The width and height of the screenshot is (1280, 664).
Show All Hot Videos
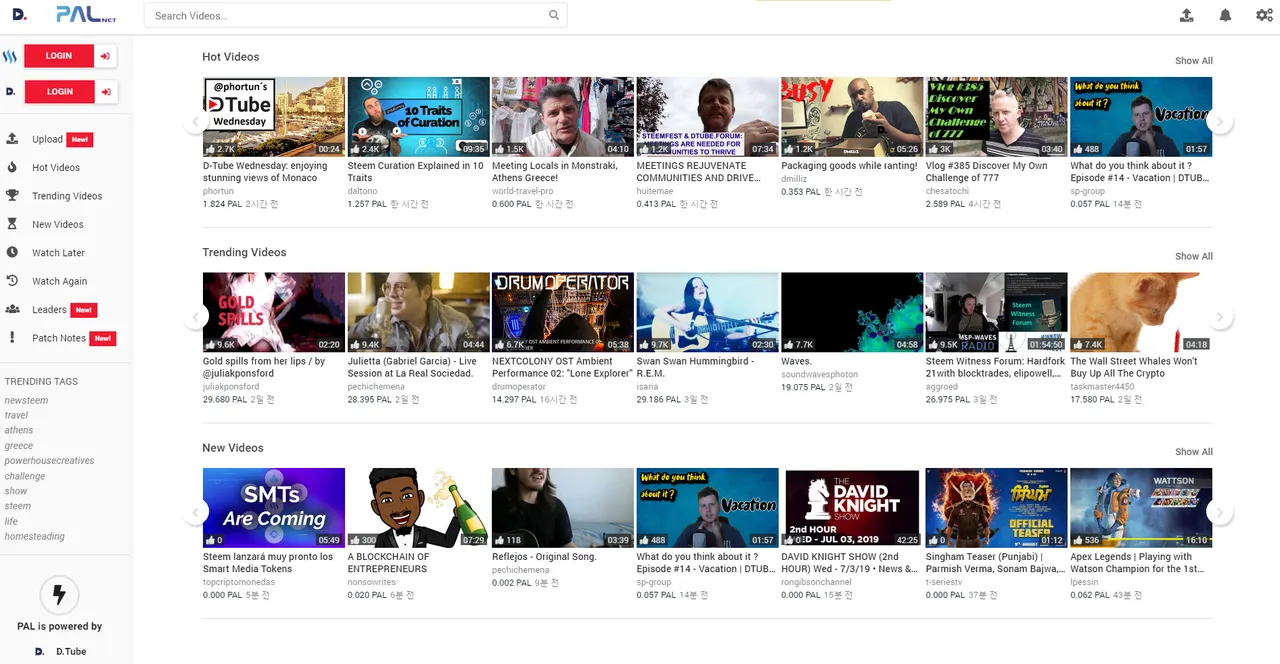click(1193, 61)
